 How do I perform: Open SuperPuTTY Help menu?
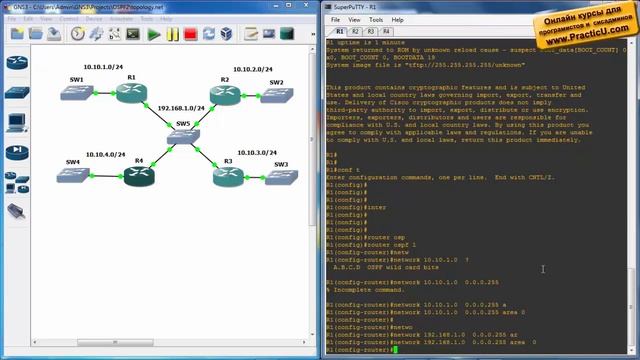click(397, 20)
